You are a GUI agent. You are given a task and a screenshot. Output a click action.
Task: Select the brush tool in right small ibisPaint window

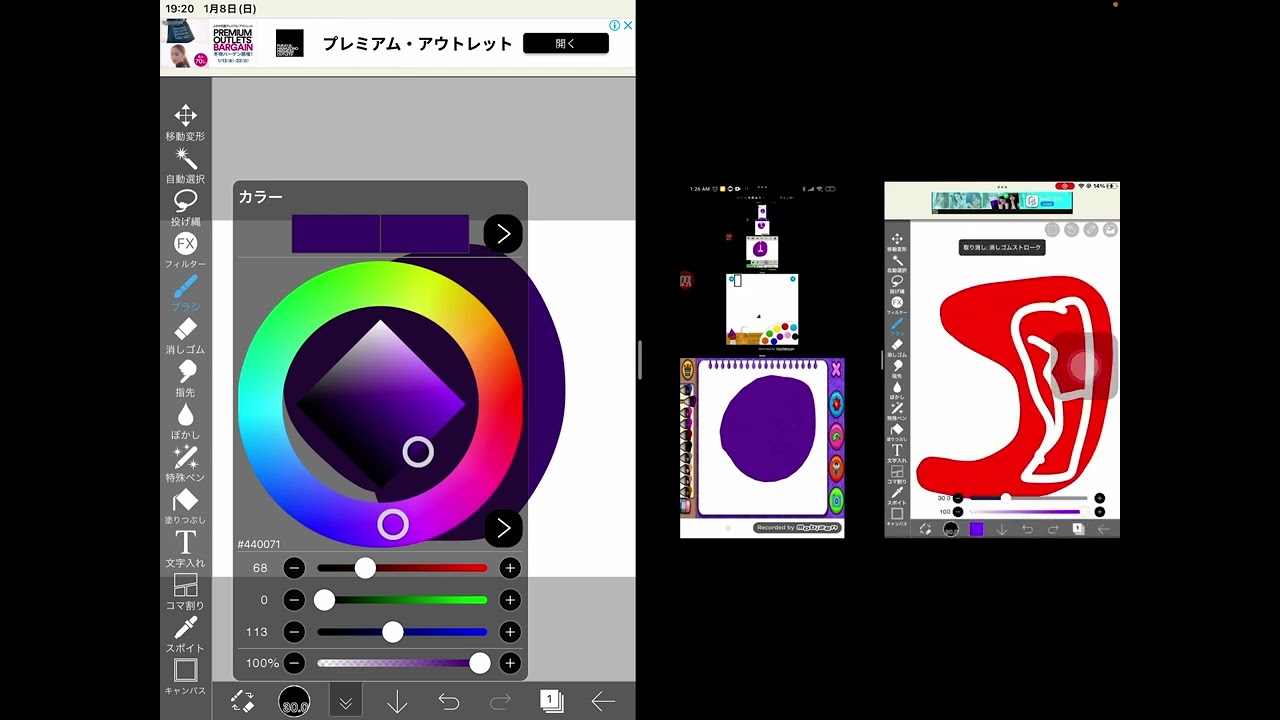pyautogui.click(x=897, y=326)
